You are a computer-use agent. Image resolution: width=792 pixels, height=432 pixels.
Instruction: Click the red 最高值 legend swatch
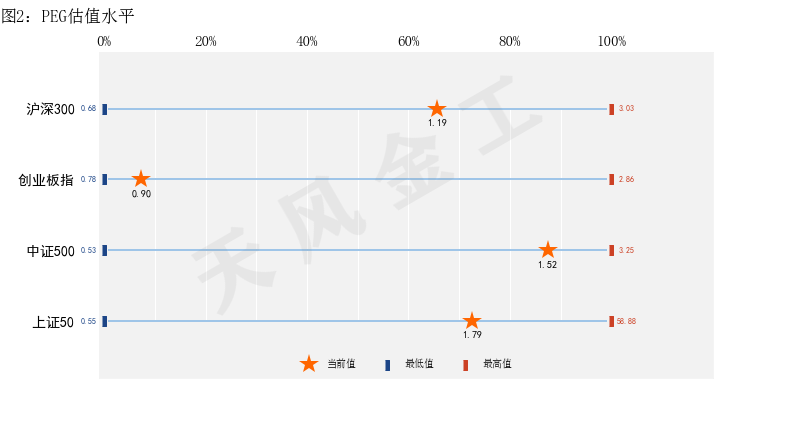465,365
